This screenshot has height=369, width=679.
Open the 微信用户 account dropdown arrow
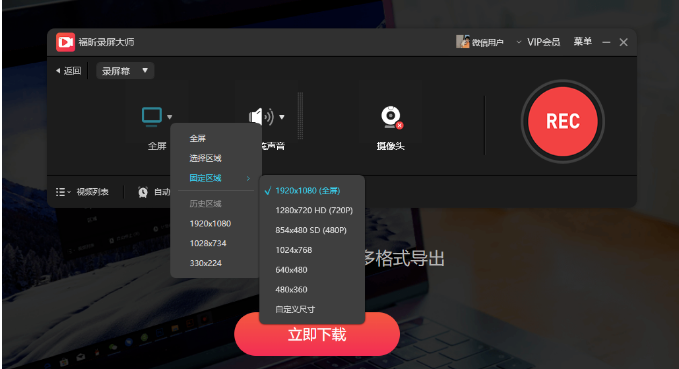[x=519, y=42]
